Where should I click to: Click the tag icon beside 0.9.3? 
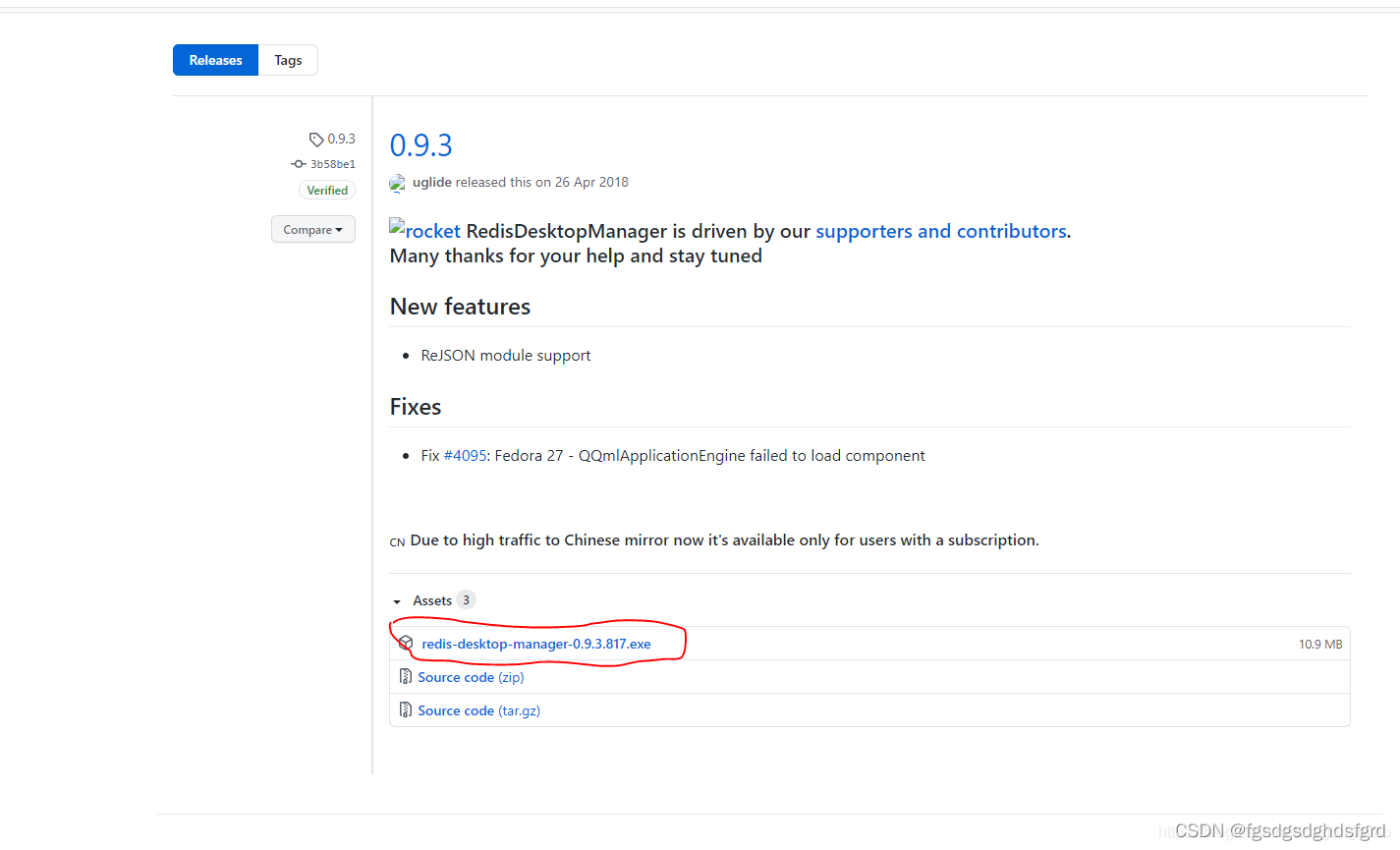[x=316, y=140]
